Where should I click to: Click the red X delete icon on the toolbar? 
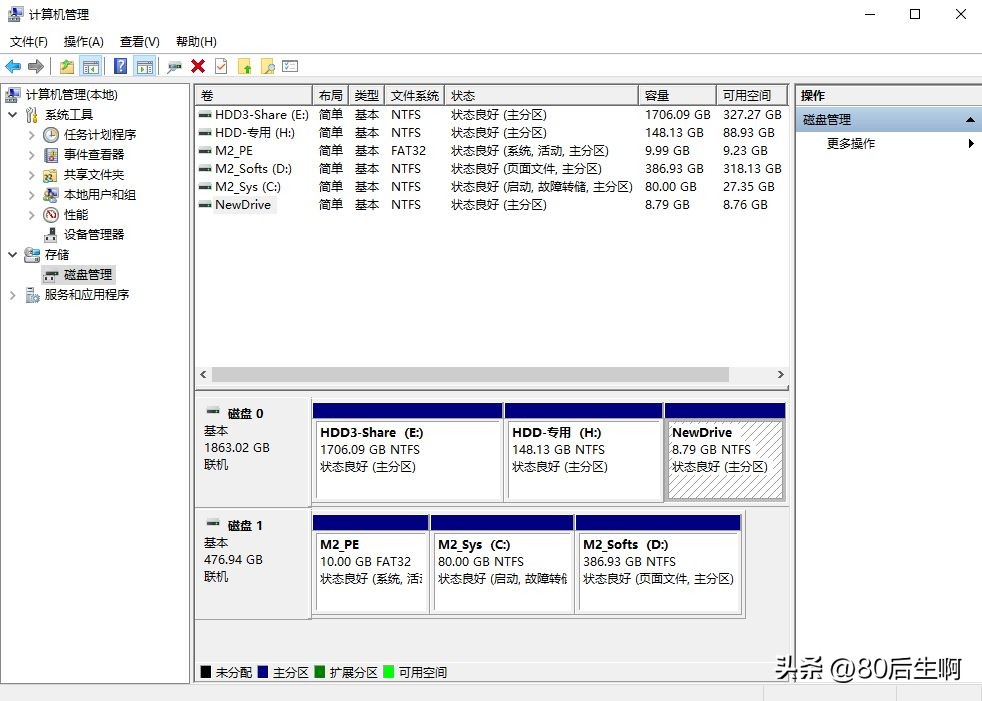pos(199,66)
